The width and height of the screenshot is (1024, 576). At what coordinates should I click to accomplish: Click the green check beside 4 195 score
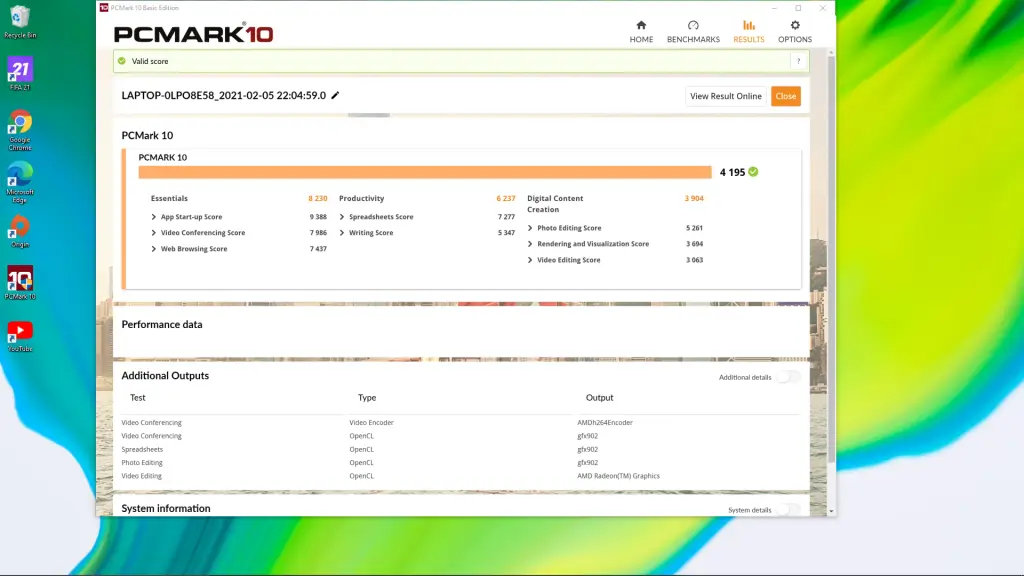(x=753, y=172)
